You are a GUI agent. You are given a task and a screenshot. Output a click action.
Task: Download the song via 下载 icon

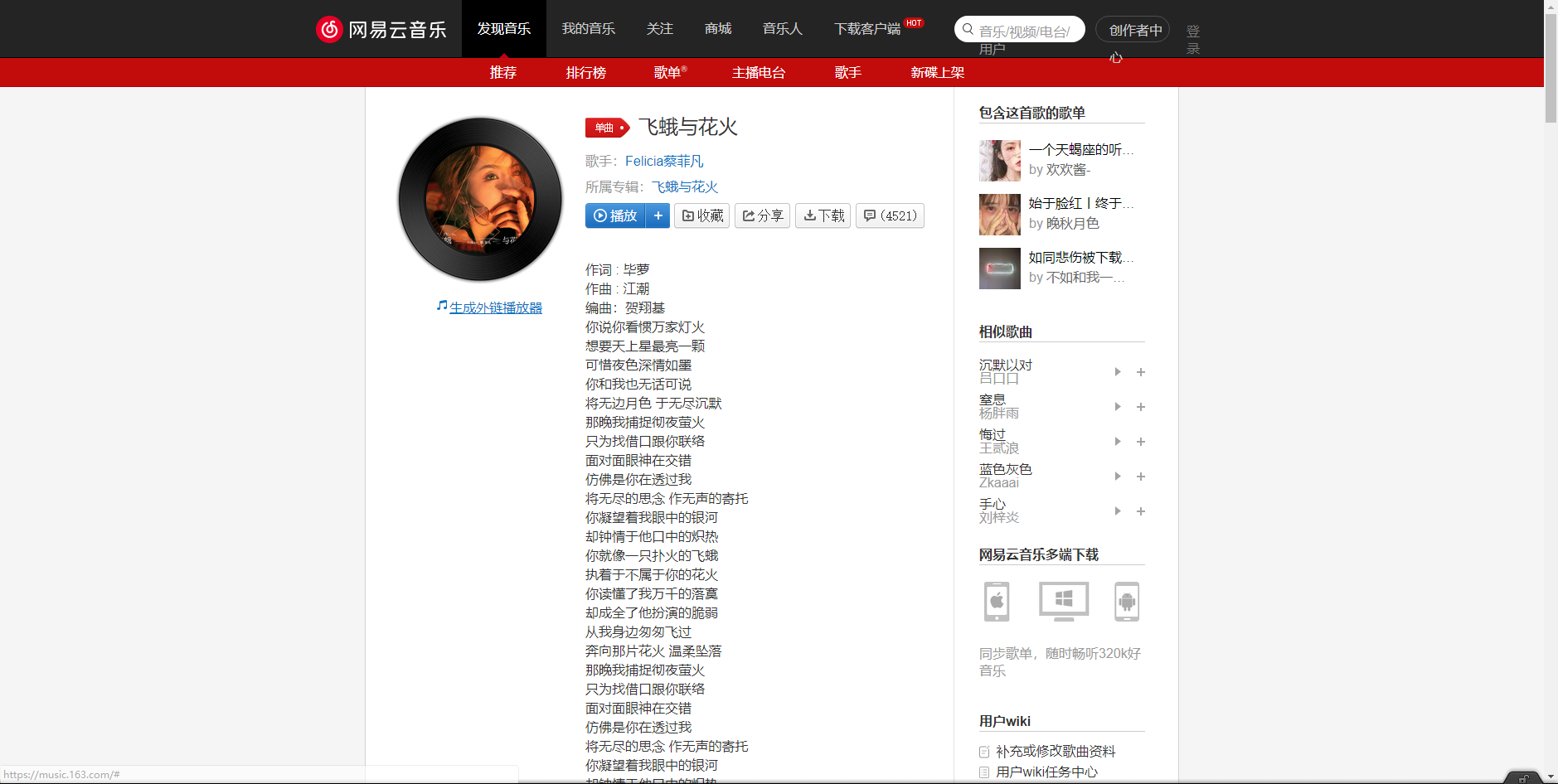pyautogui.click(x=823, y=215)
